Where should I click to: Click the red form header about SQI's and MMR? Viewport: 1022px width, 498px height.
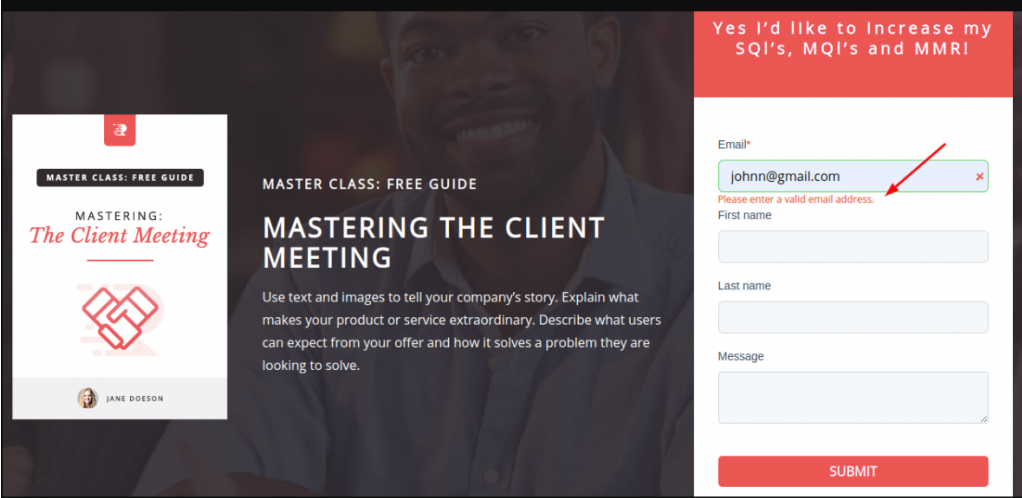tap(853, 54)
